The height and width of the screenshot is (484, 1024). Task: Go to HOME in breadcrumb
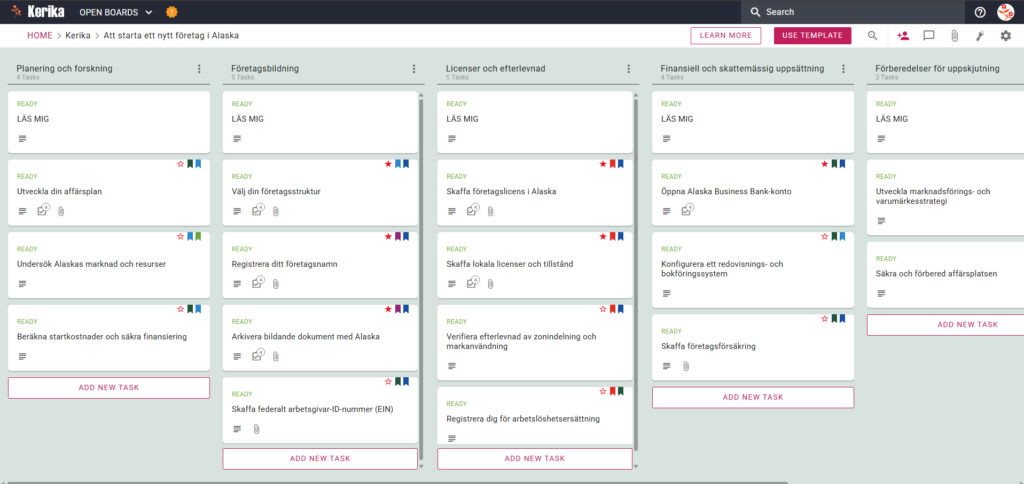pos(40,35)
